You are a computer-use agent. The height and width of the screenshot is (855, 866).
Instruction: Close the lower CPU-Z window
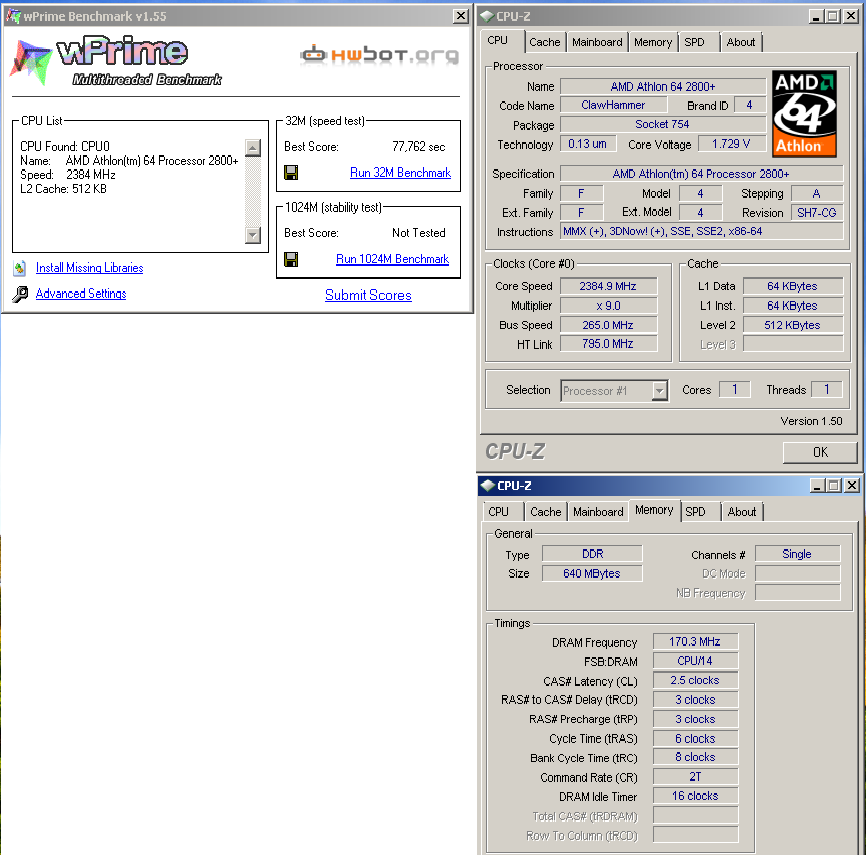coord(852,485)
